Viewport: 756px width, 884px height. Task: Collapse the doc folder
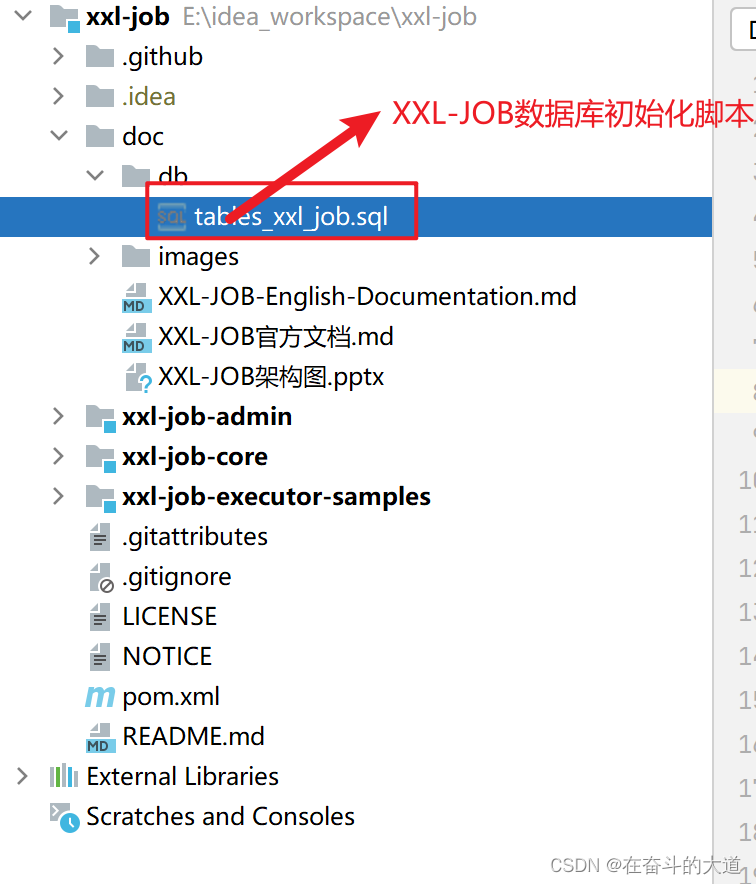[x=59, y=136]
